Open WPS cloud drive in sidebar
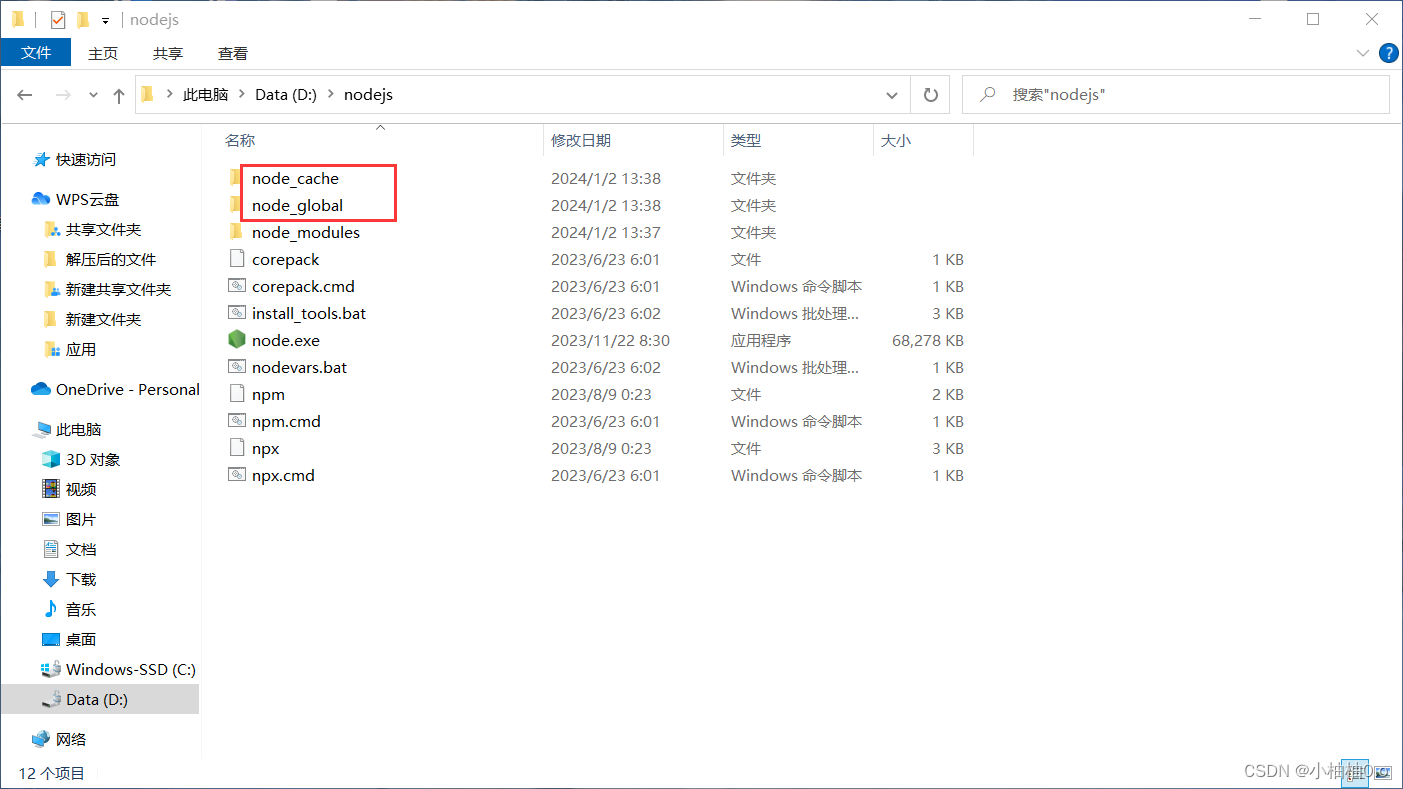The width and height of the screenshot is (1403, 789). (x=76, y=199)
